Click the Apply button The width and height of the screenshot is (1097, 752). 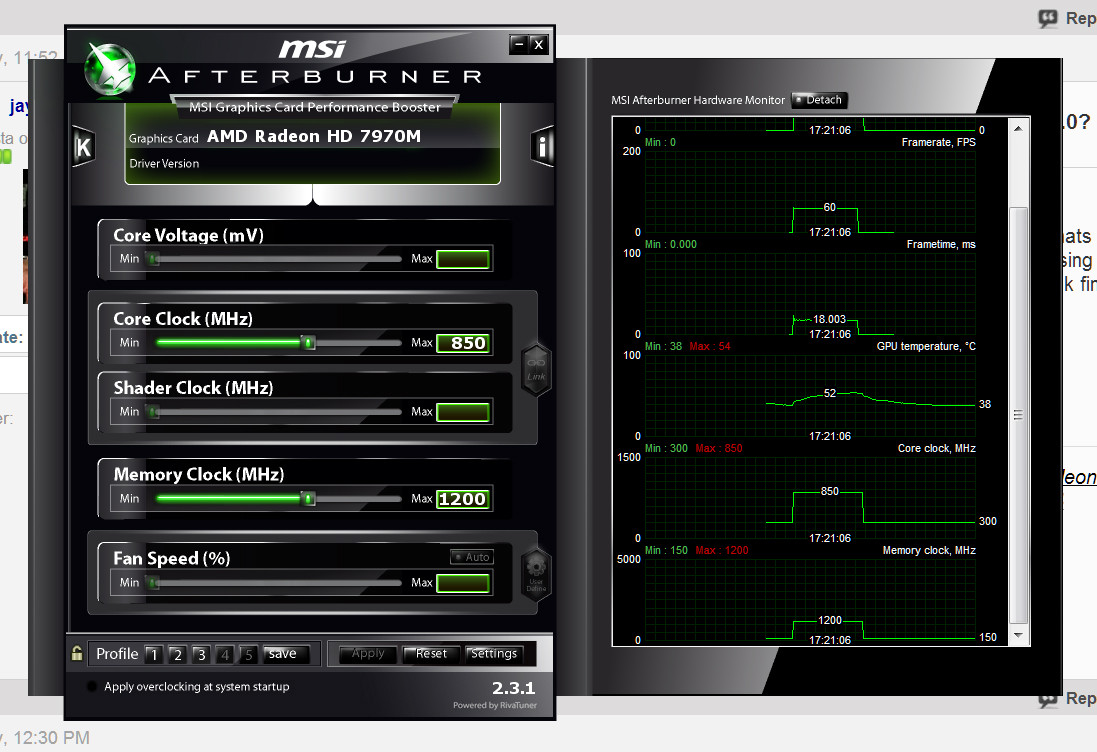(x=368, y=653)
